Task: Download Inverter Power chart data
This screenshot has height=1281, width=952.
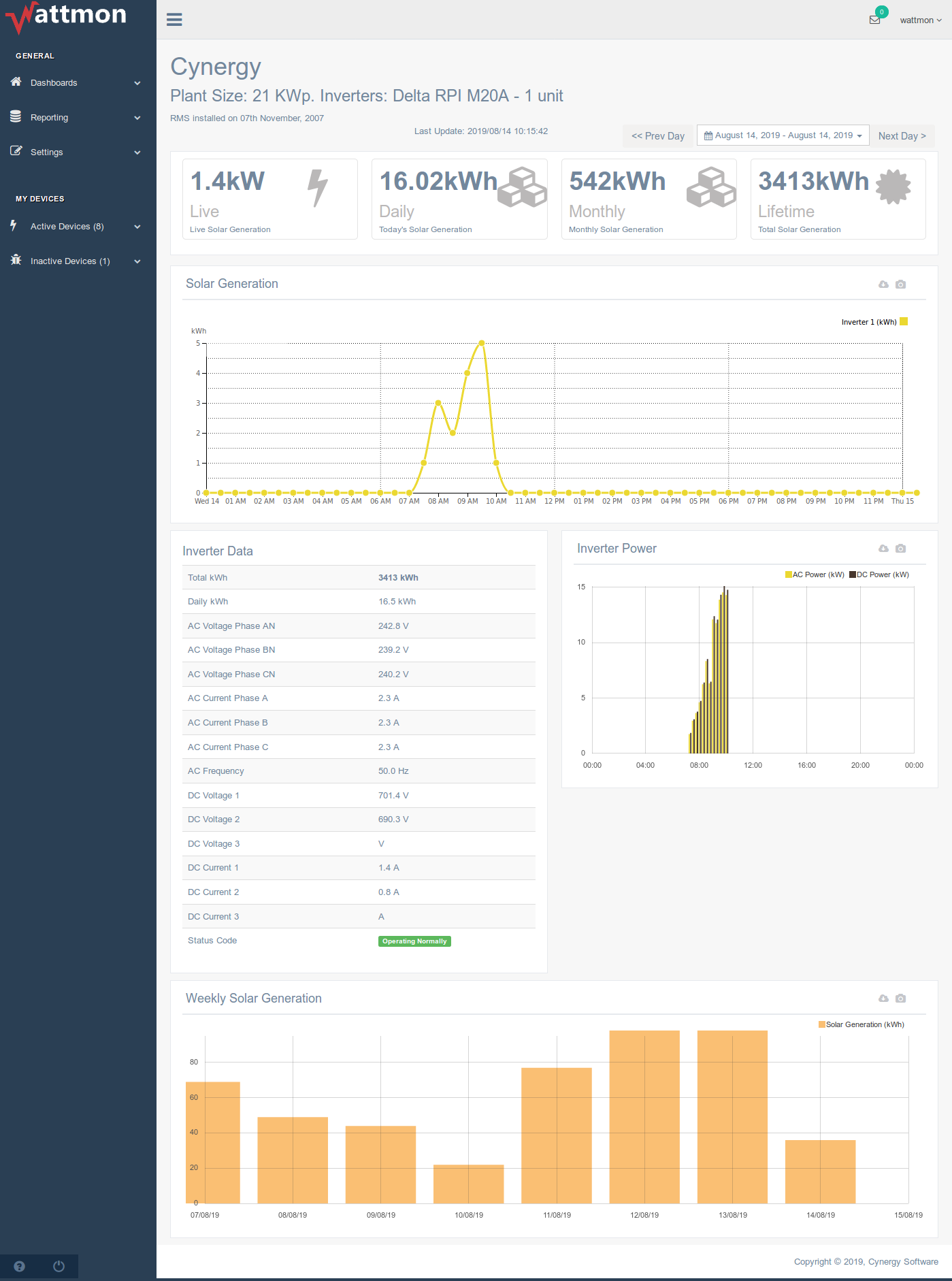Action: 883,549
